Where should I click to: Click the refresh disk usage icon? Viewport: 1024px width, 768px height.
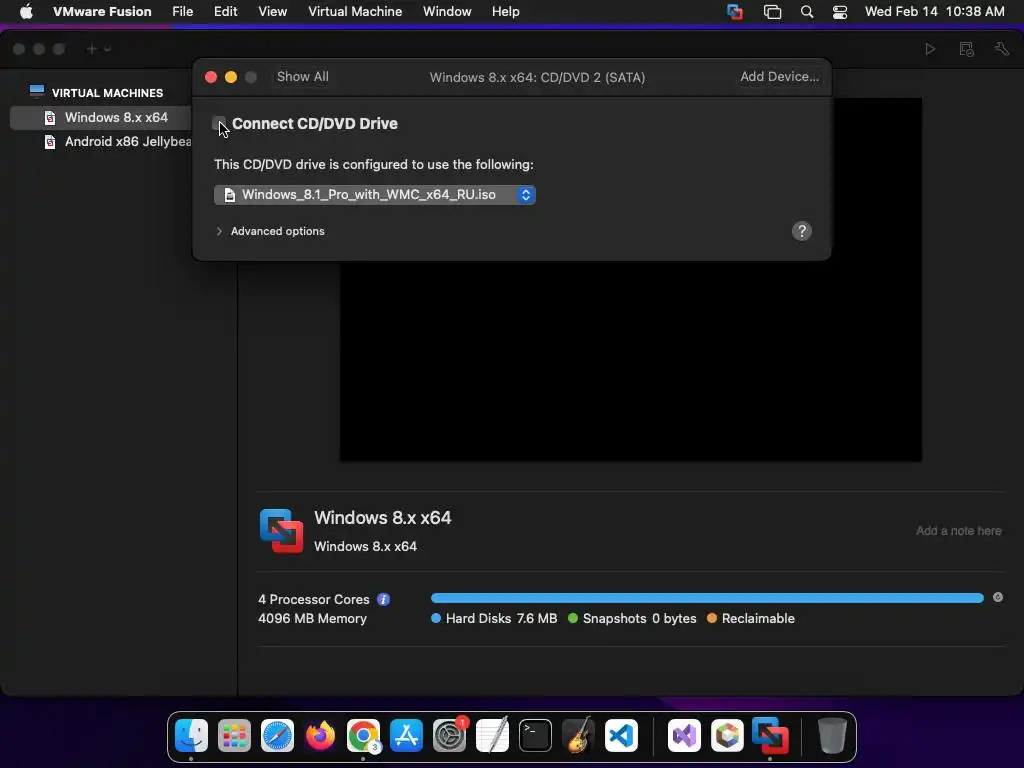[x=998, y=598]
